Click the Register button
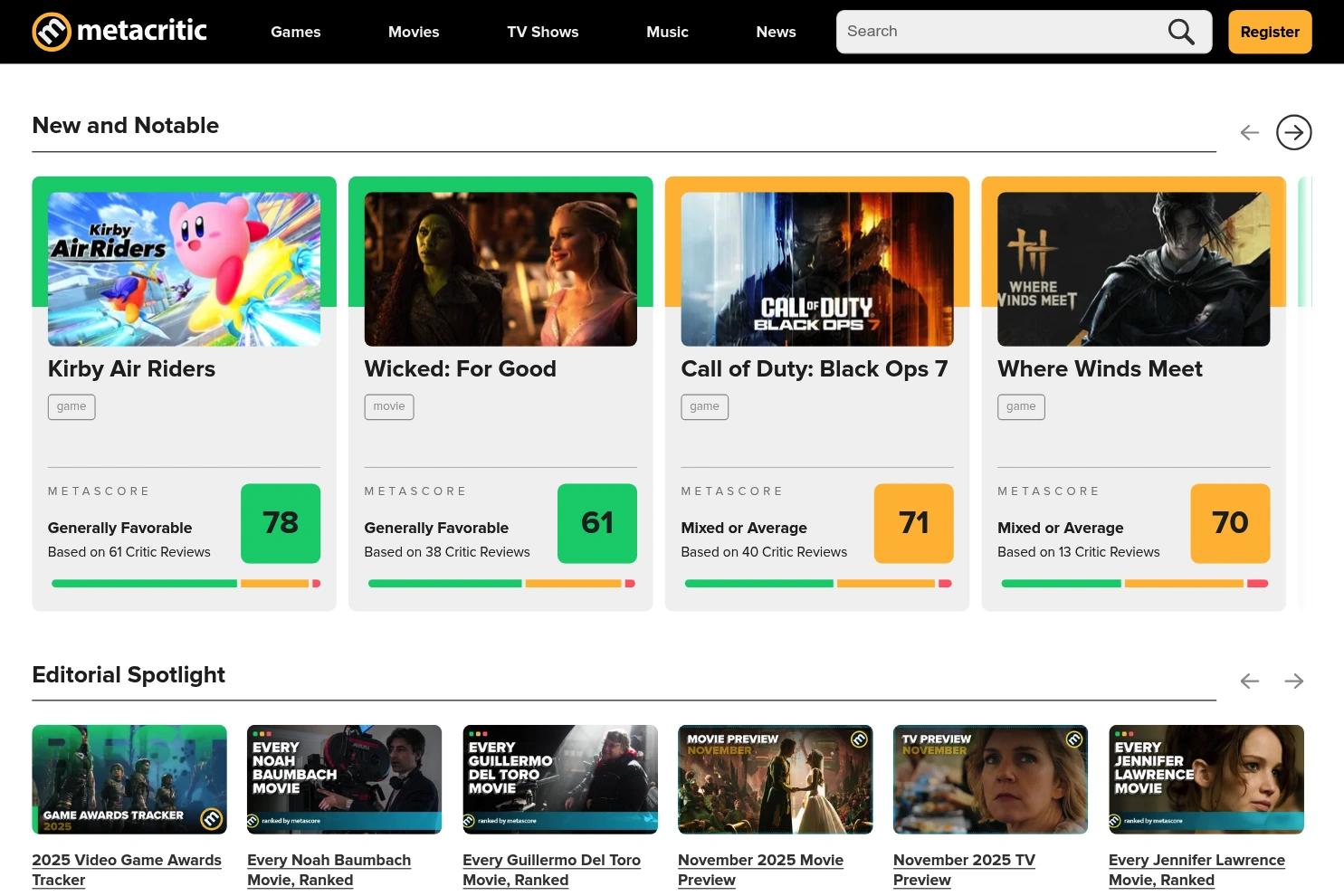This screenshot has width=1344, height=896. point(1270,32)
